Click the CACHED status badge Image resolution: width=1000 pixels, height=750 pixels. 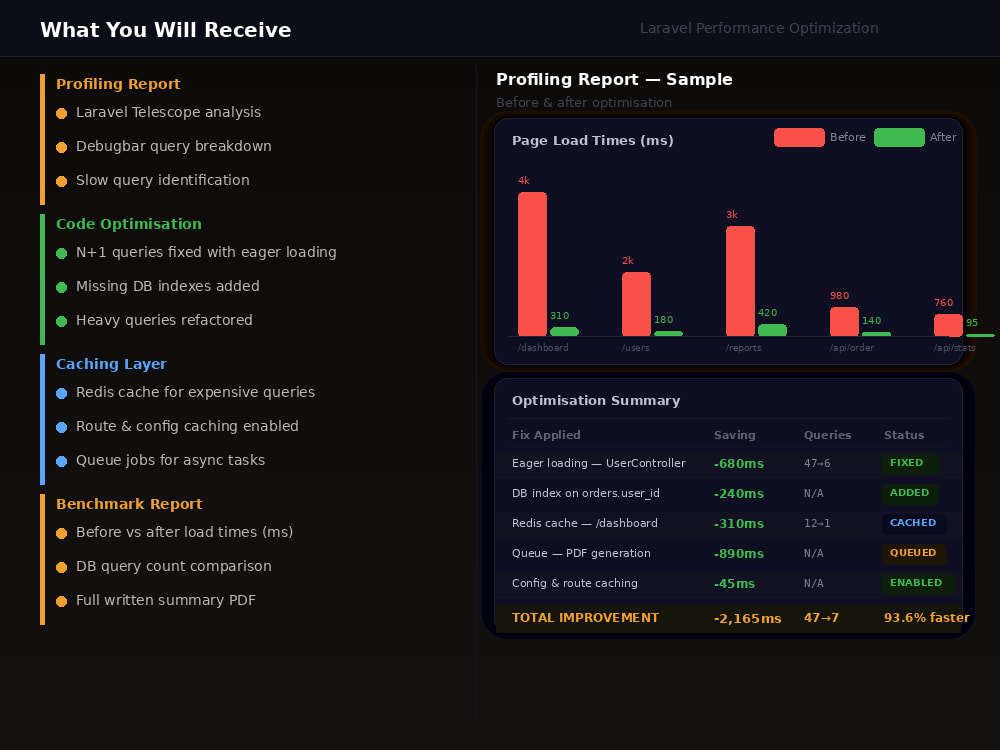[x=914, y=523]
